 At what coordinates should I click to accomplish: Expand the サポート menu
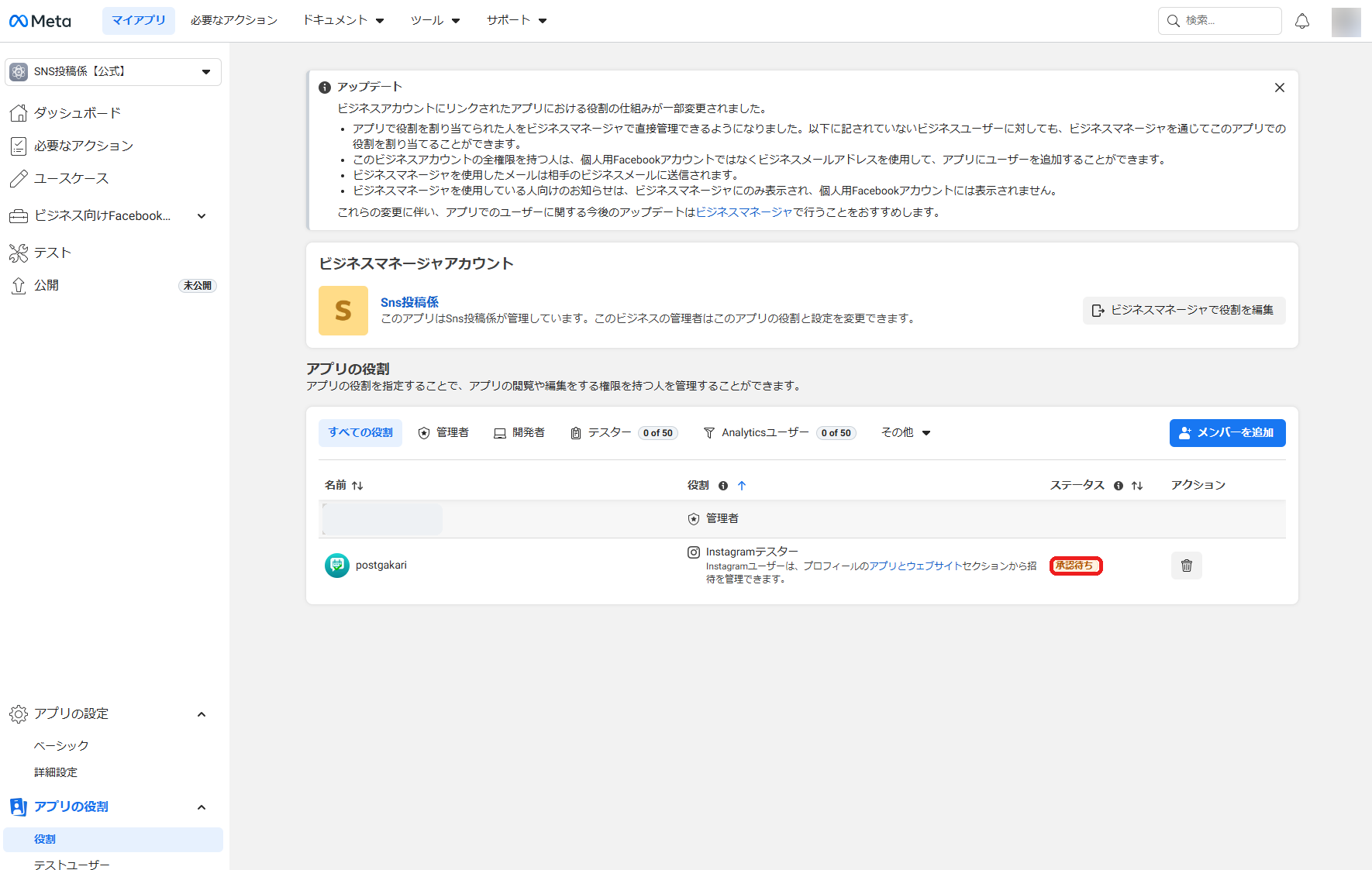click(x=516, y=21)
